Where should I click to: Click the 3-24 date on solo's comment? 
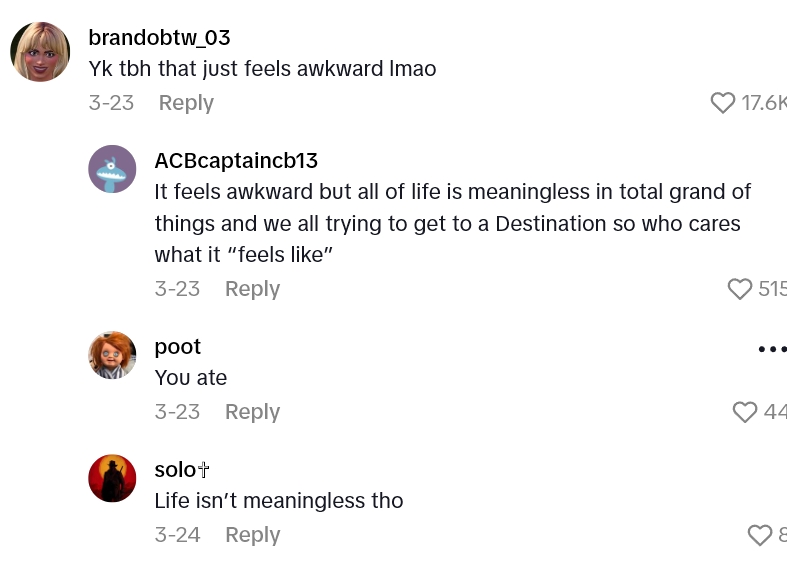click(x=177, y=535)
